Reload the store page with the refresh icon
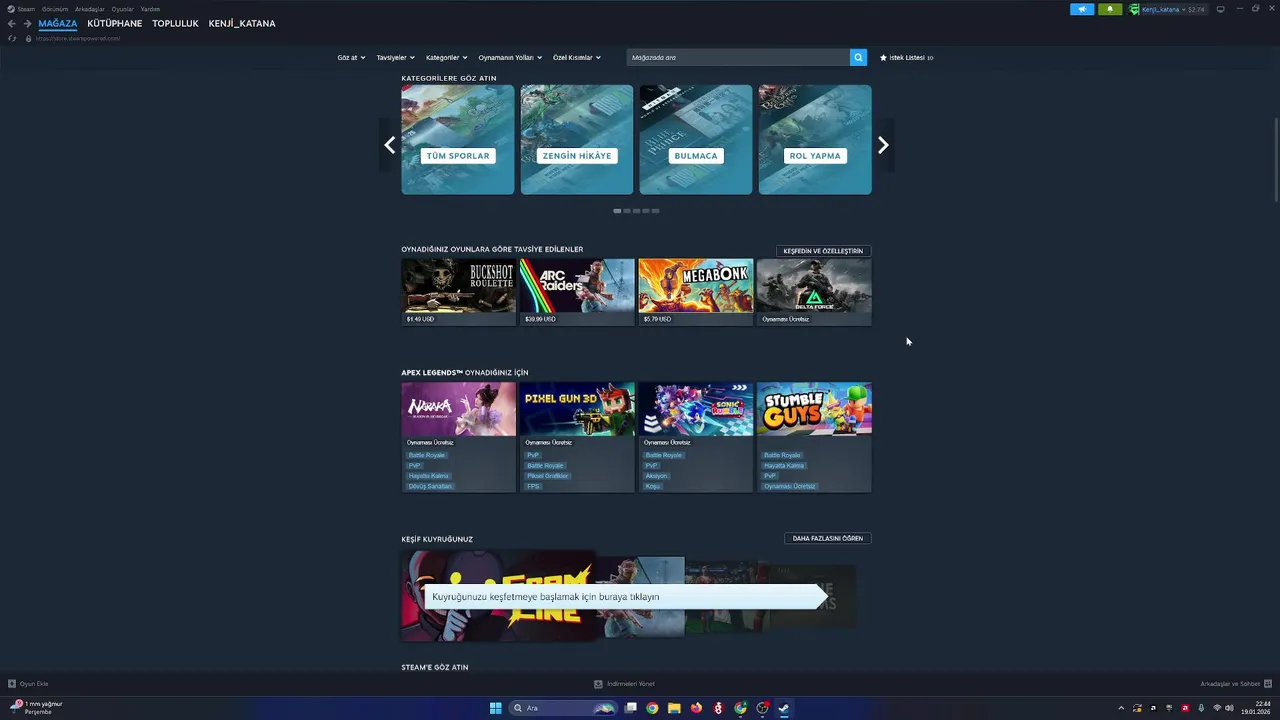This screenshot has width=1280, height=720. [12, 38]
